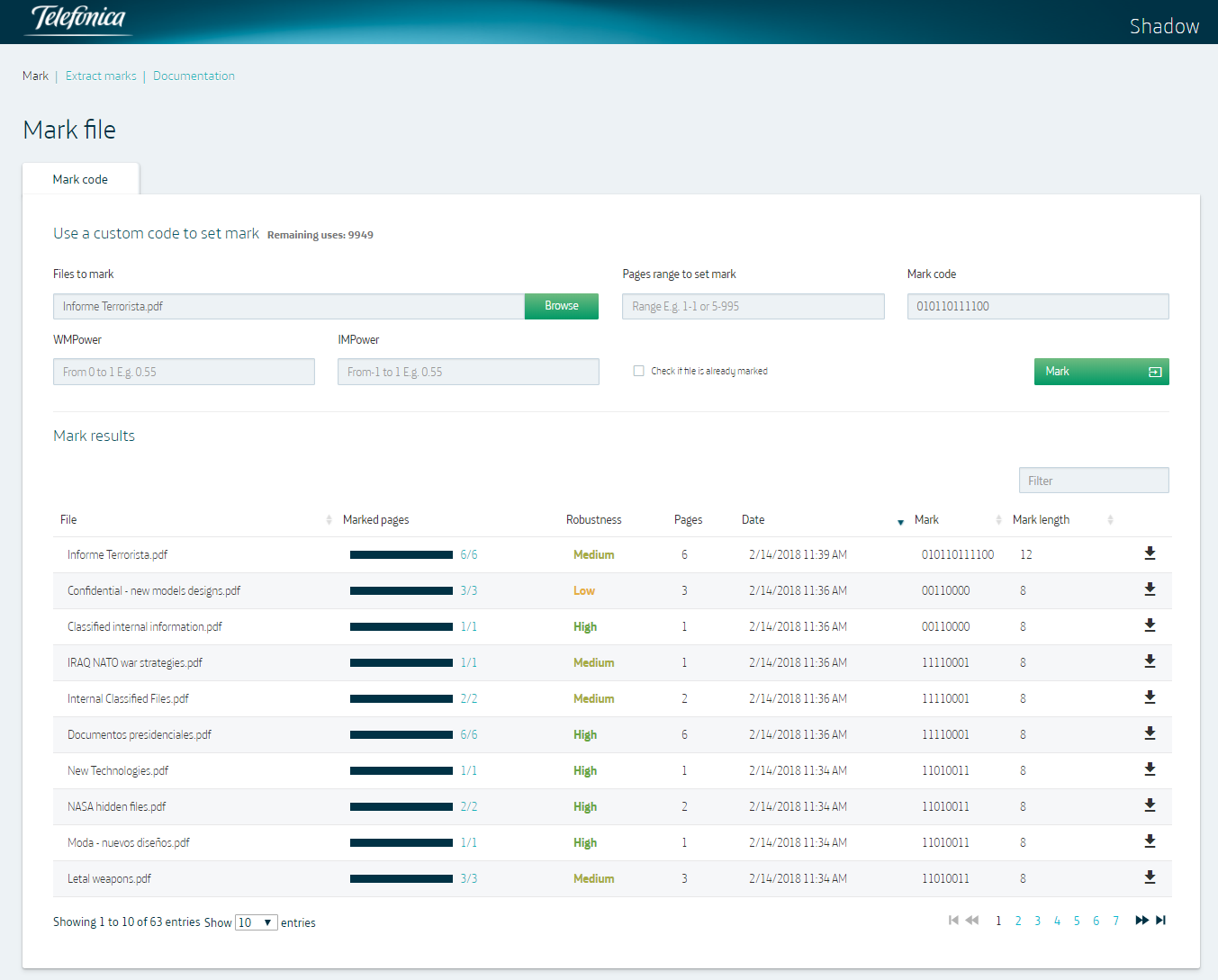
Task: Click the Marked pages column header
Action: (x=375, y=519)
